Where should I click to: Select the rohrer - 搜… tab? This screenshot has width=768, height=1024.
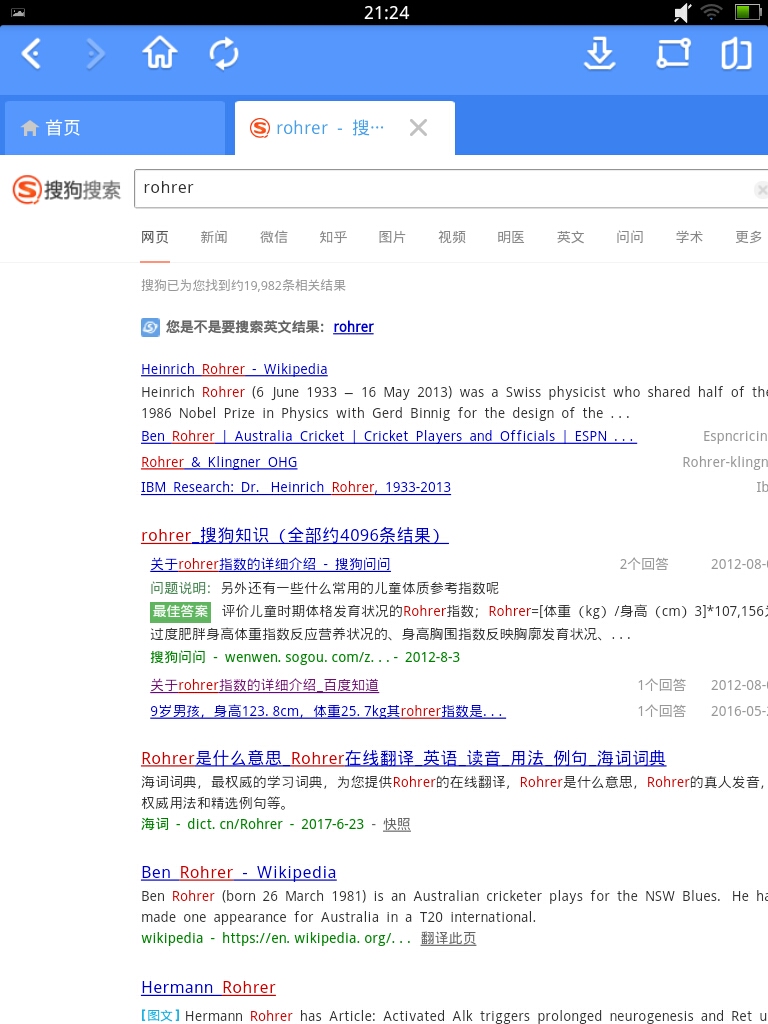pos(345,128)
